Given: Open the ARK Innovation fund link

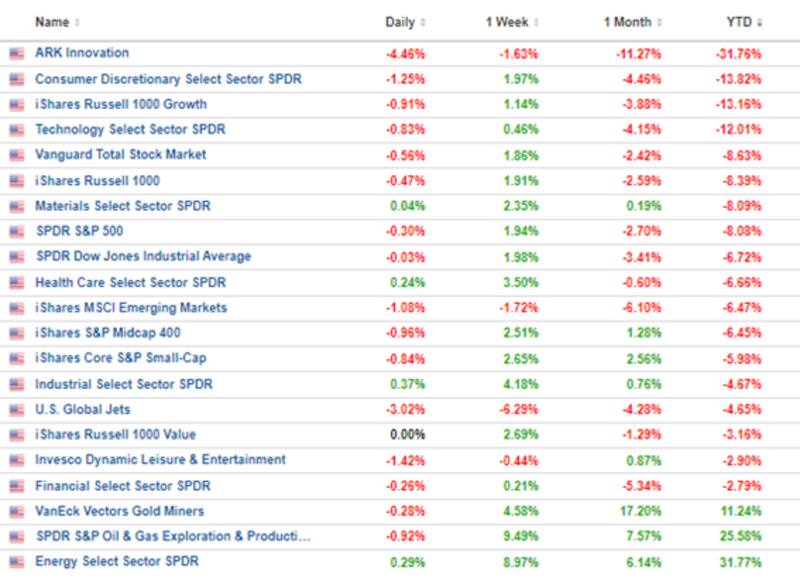Looking at the screenshot, I should [82, 53].
